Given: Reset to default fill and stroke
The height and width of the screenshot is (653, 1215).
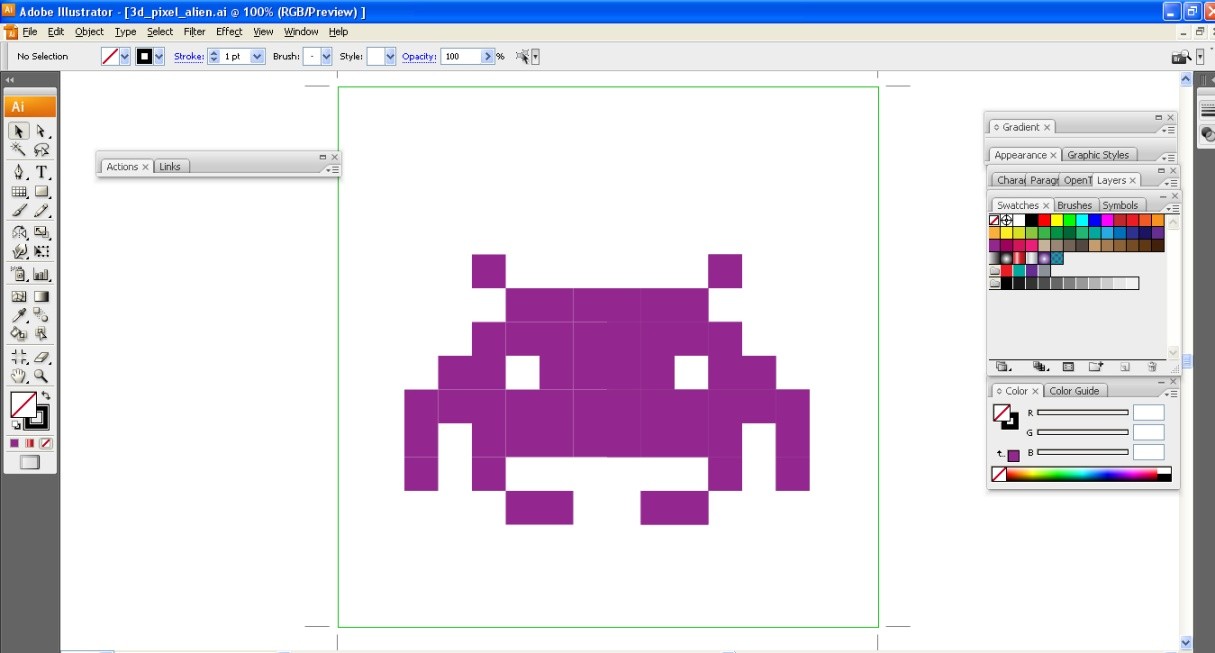Looking at the screenshot, I should (x=16, y=425).
